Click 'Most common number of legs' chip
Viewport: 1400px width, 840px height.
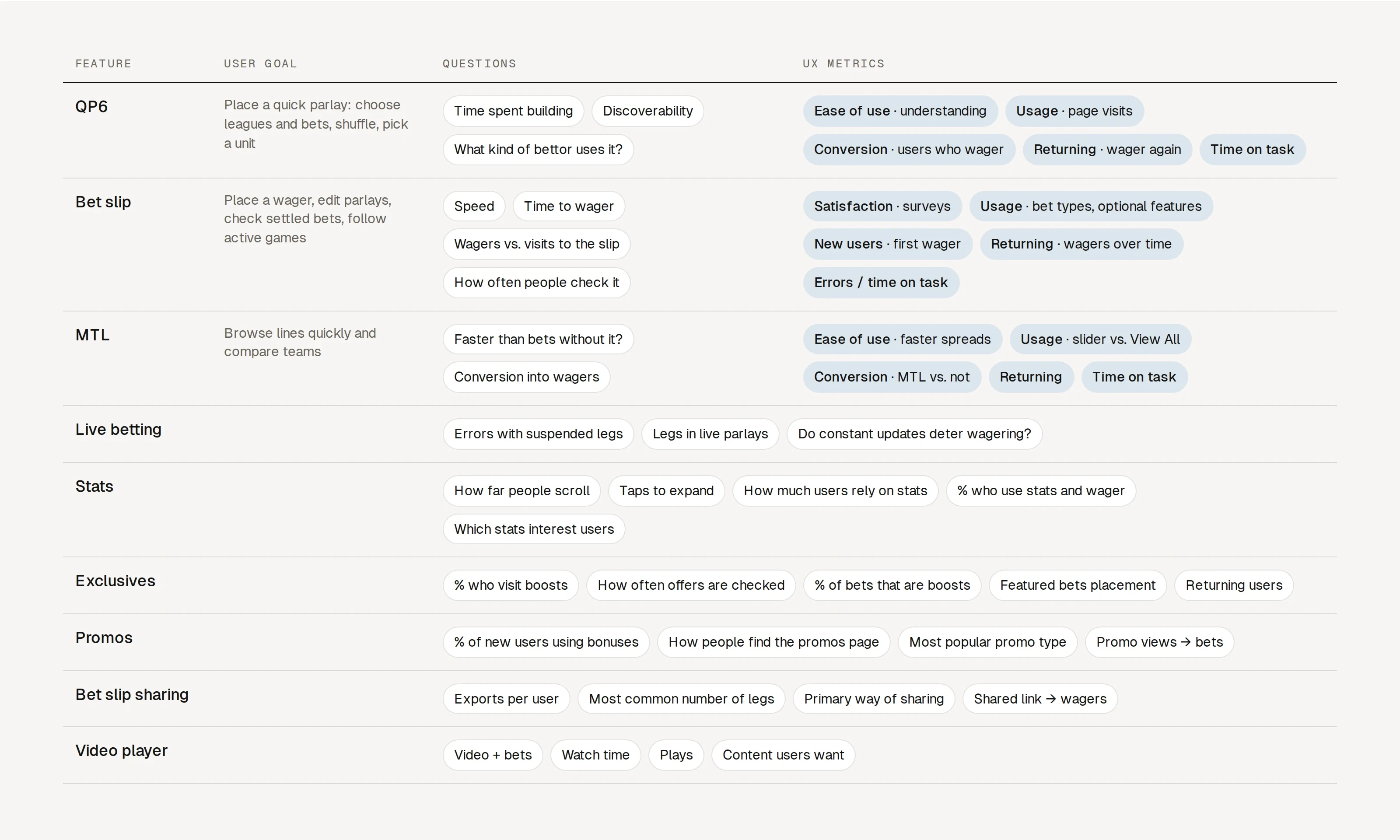click(681, 699)
